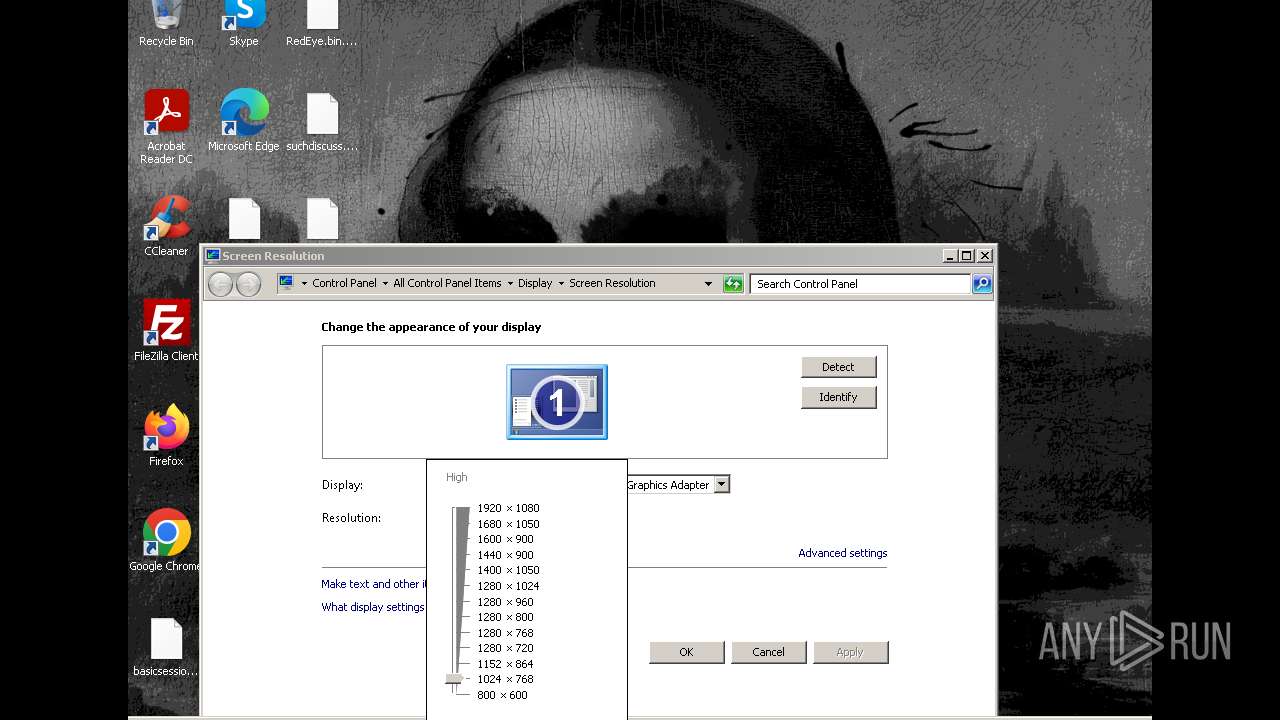Image resolution: width=1280 pixels, height=720 pixels.
Task: Maximize the Screen Resolution window
Action: click(x=966, y=256)
